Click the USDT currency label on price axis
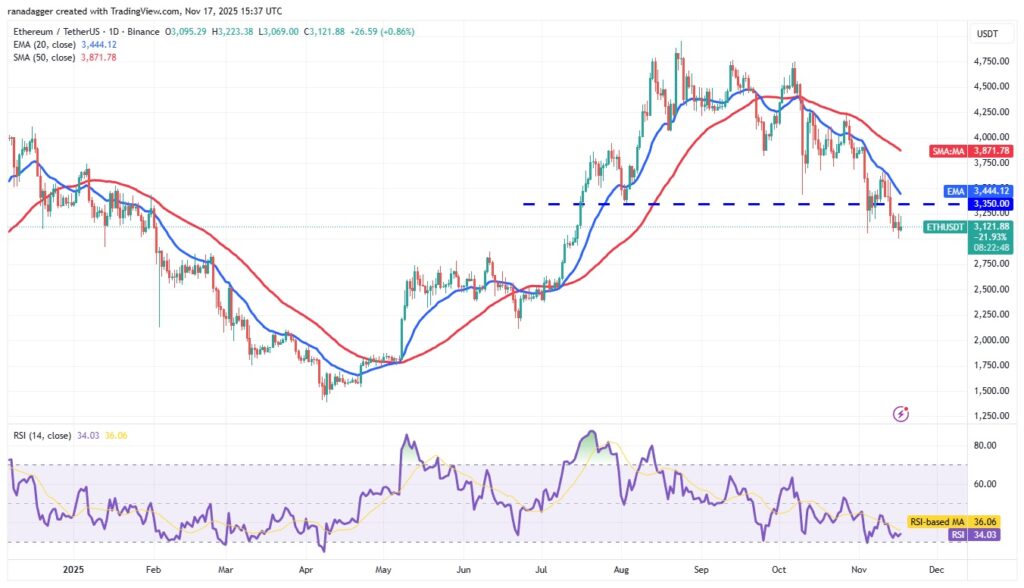Image resolution: width=1024 pixels, height=588 pixels. click(988, 34)
